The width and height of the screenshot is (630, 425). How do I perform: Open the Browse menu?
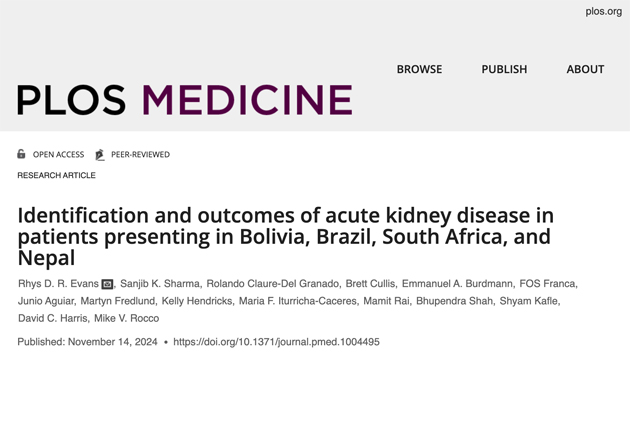[419, 69]
